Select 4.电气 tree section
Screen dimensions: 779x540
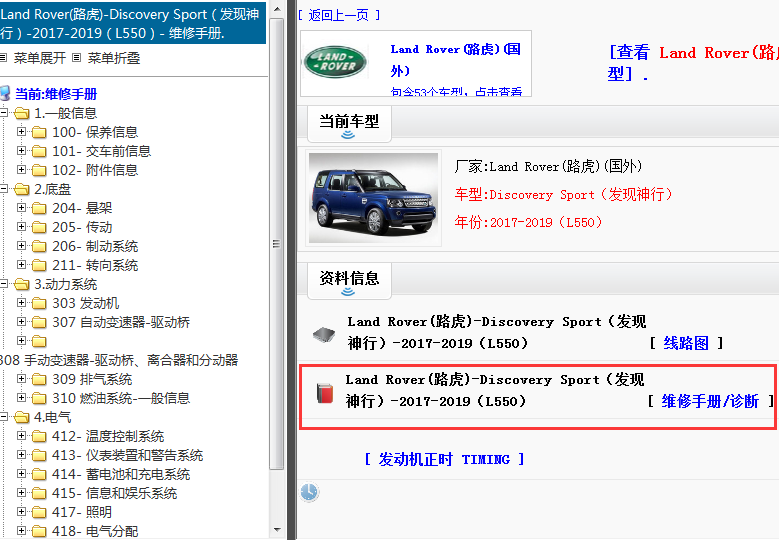(52, 417)
